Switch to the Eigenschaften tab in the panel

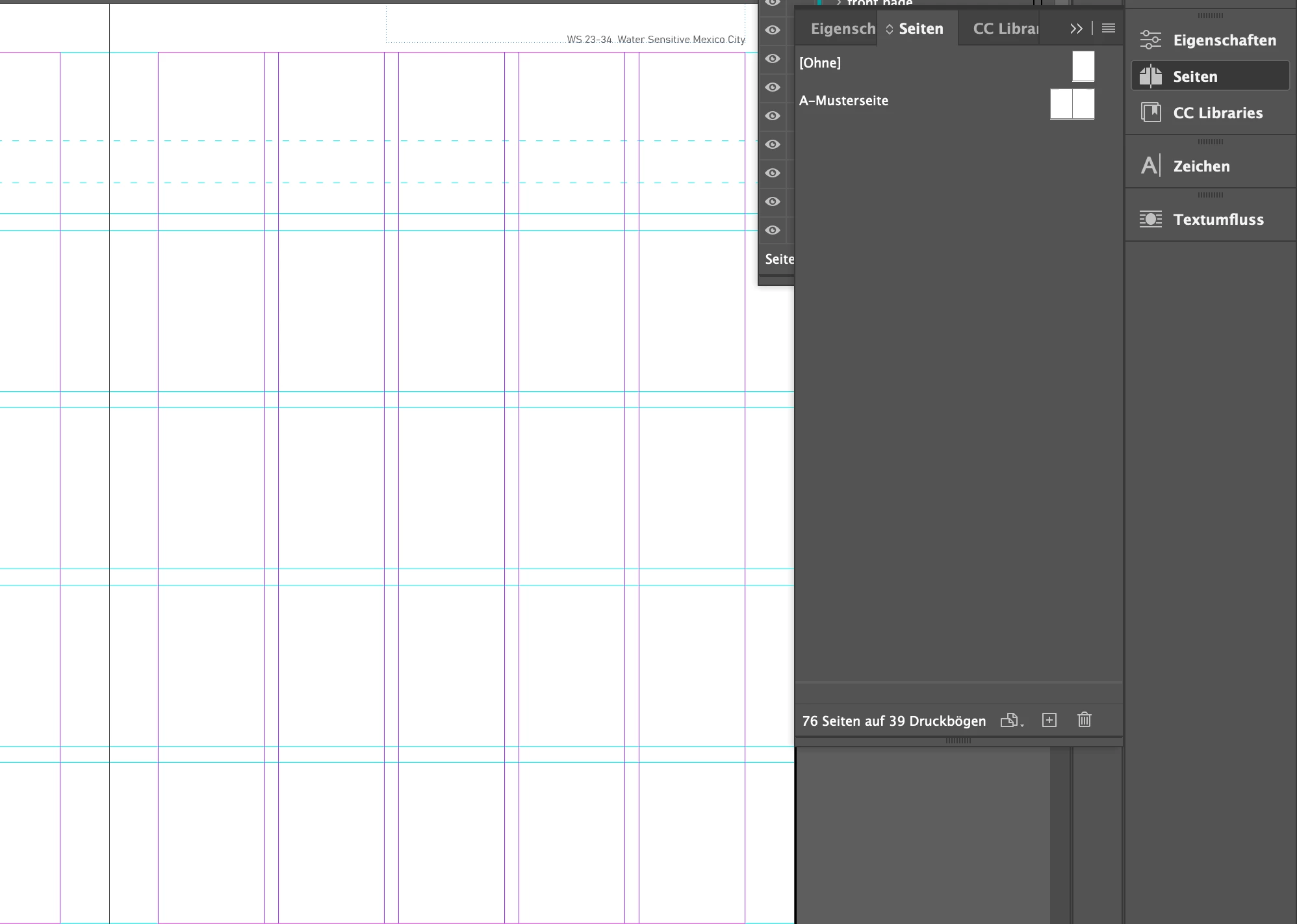pyautogui.click(x=842, y=29)
